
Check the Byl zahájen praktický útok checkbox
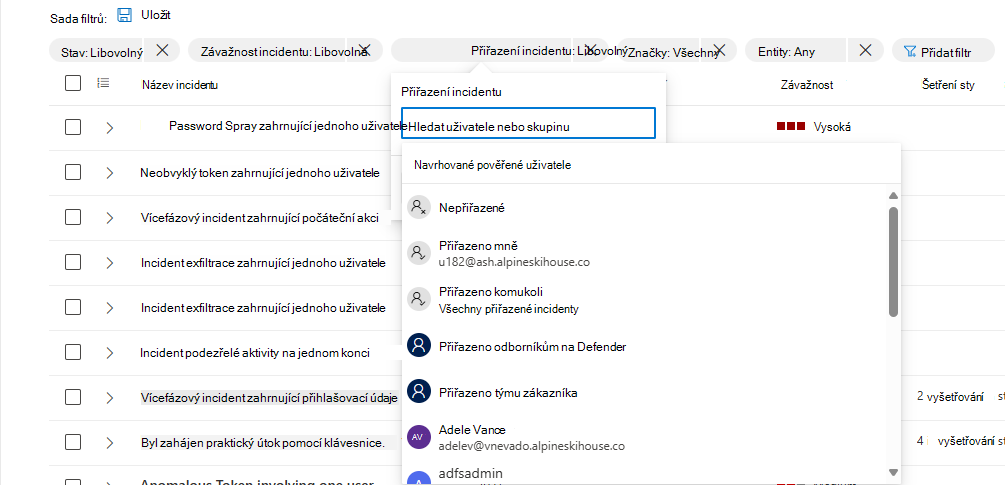click(x=73, y=442)
